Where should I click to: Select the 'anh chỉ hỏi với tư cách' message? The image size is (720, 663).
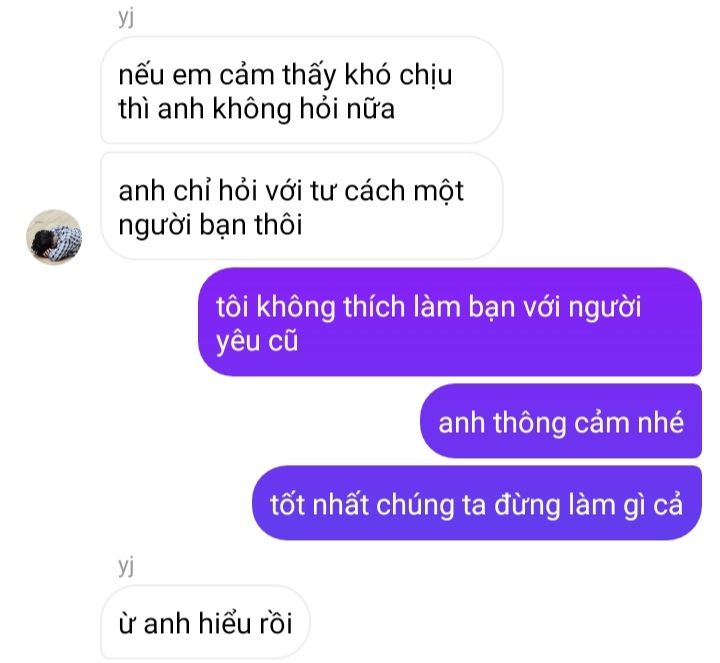[x=302, y=206]
